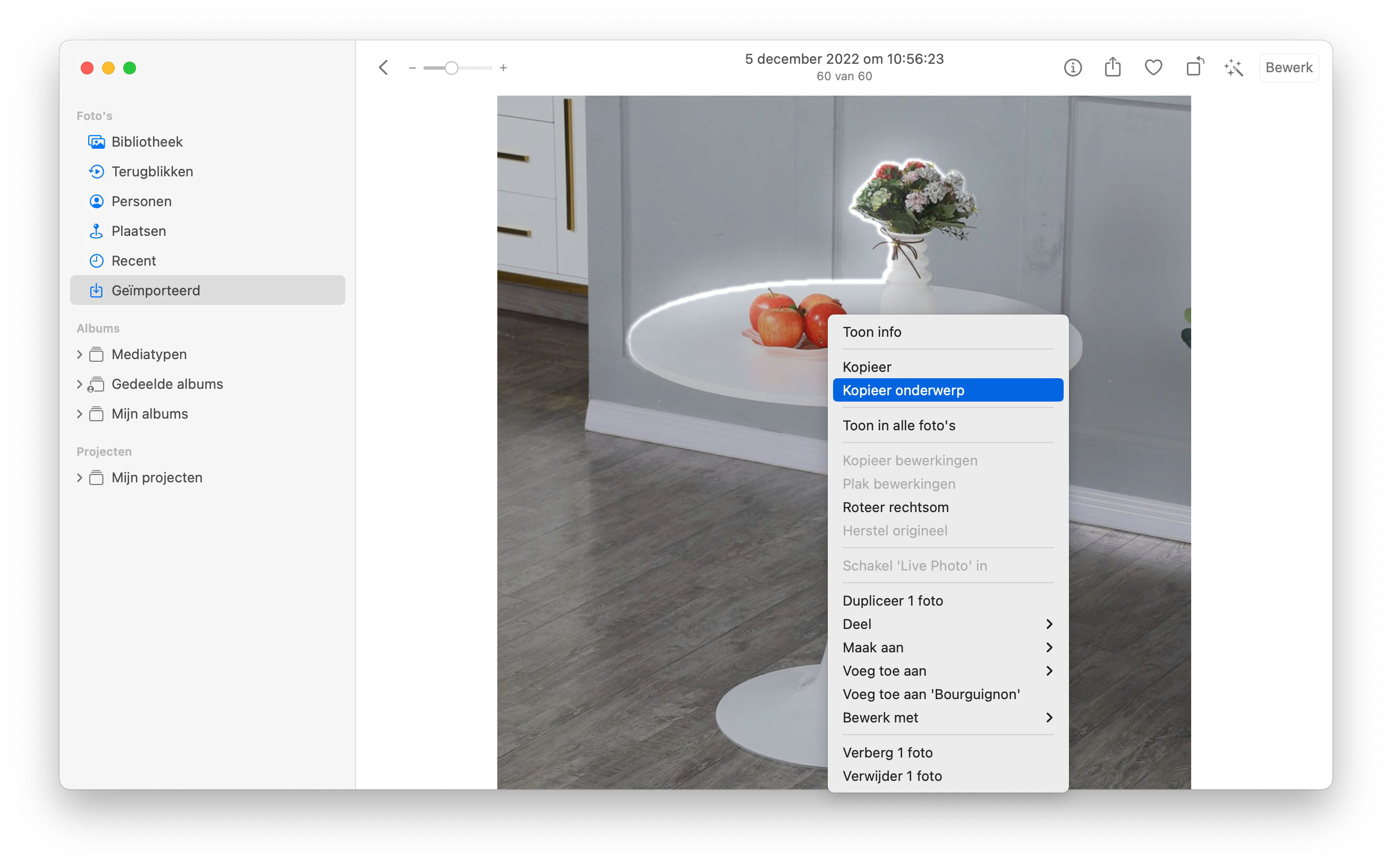
Task: Select Mijn projecten label in sidebar
Action: (157, 478)
